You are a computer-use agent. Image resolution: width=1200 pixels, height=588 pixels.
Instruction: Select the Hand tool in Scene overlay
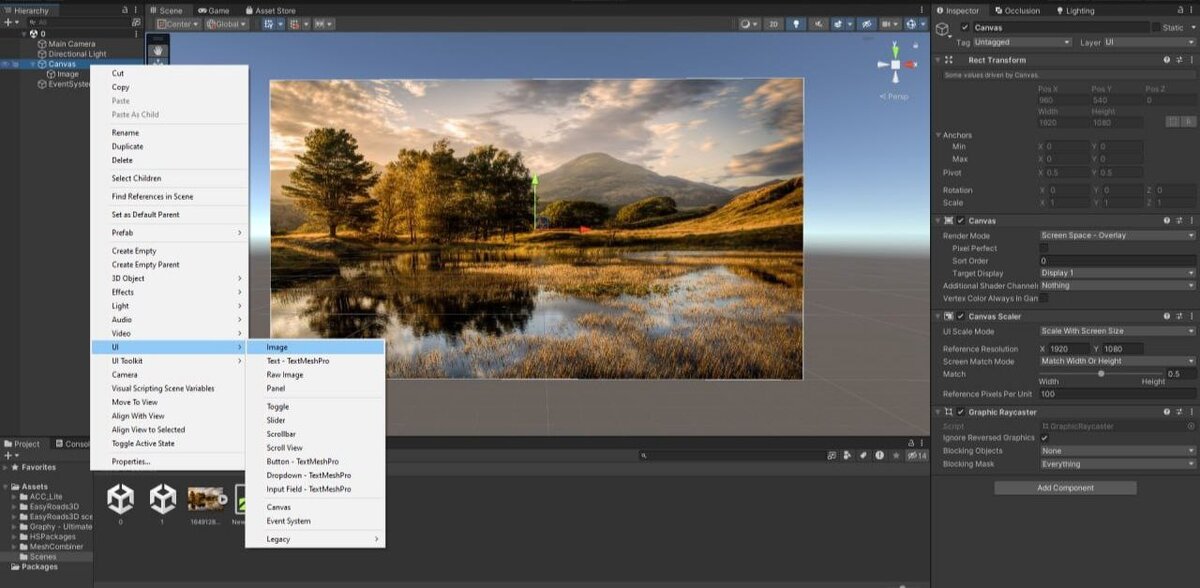click(x=158, y=50)
